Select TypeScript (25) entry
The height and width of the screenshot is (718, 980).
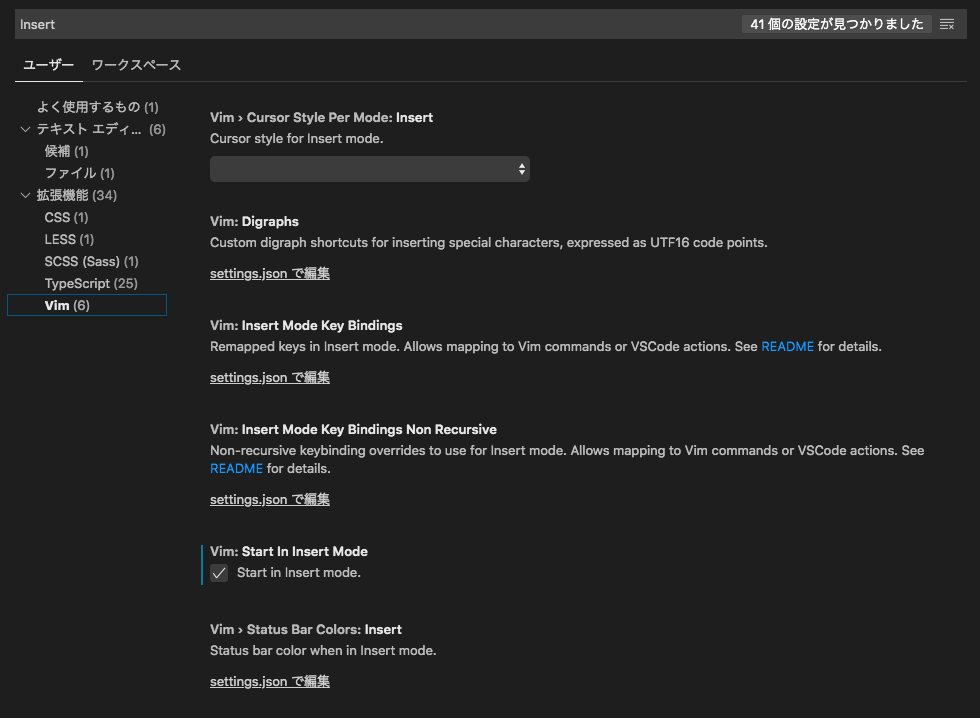click(91, 284)
